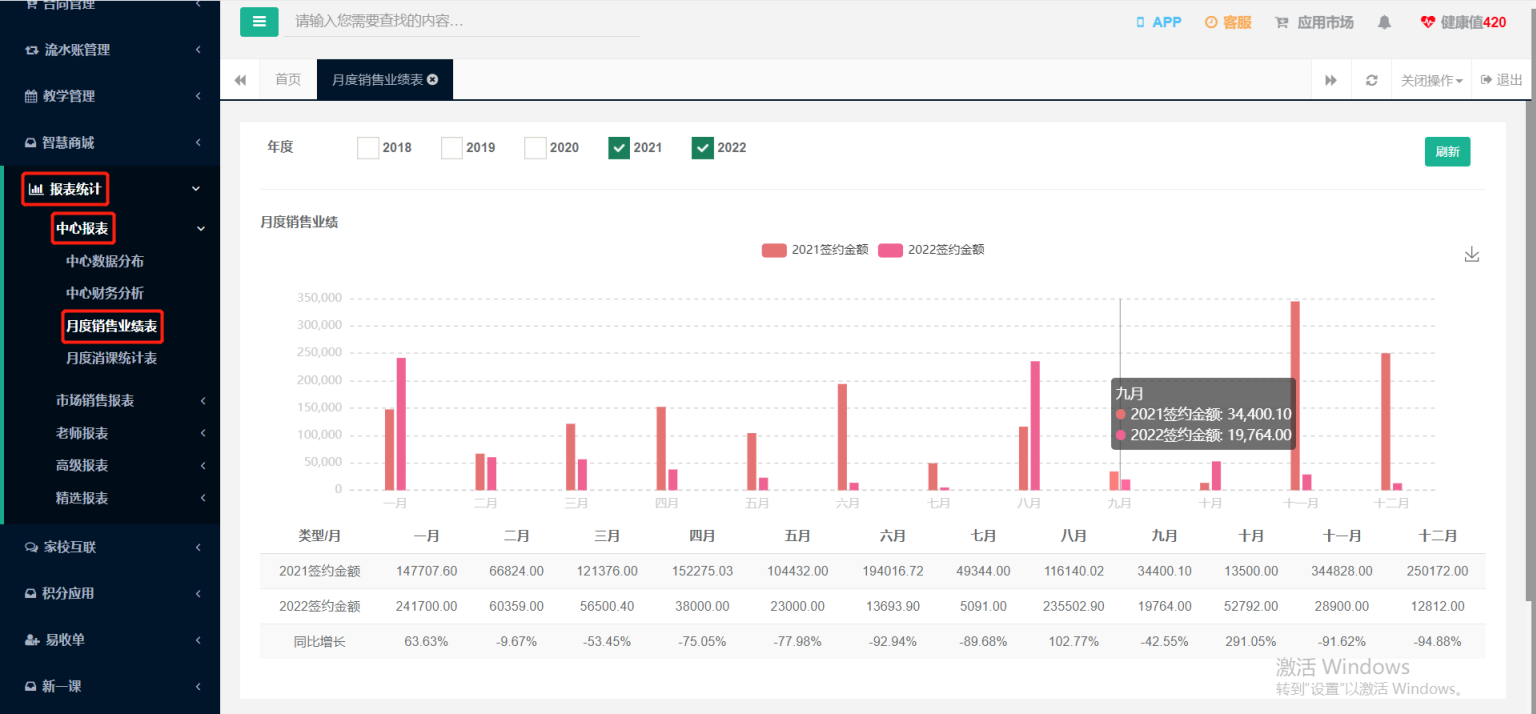Click the 智慧商城 sidebar icon
Image resolution: width=1536 pixels, height=714 pixels.
(x=31, y=143)
